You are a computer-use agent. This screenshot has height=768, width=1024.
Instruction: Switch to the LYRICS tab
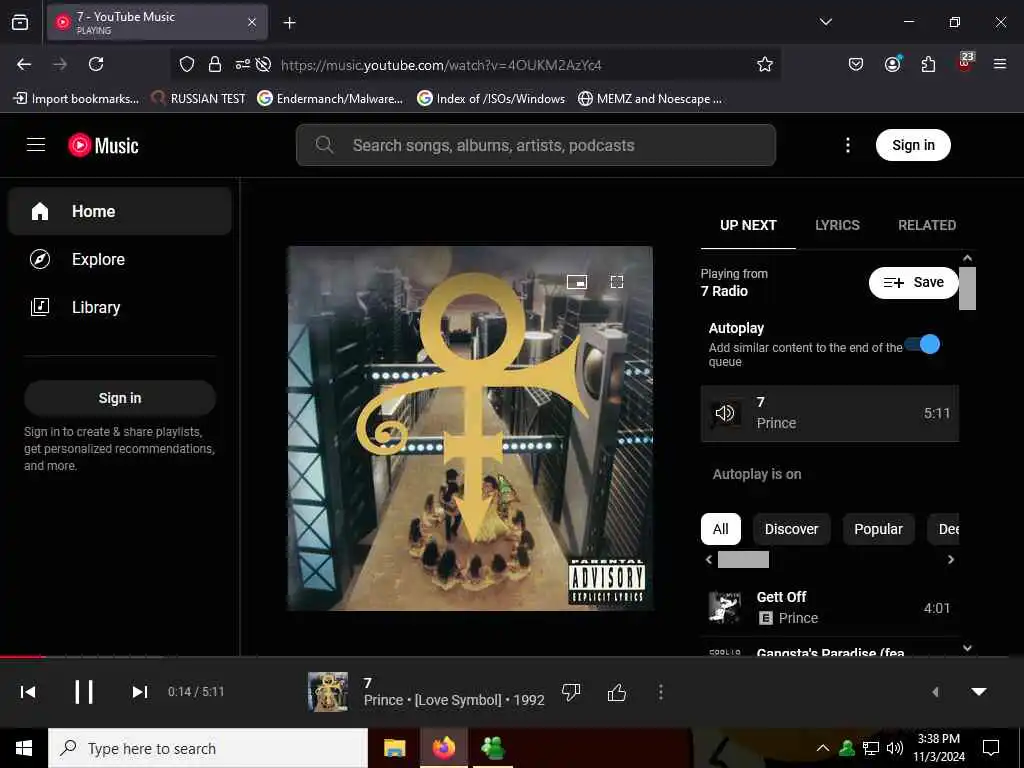[837, 225]
